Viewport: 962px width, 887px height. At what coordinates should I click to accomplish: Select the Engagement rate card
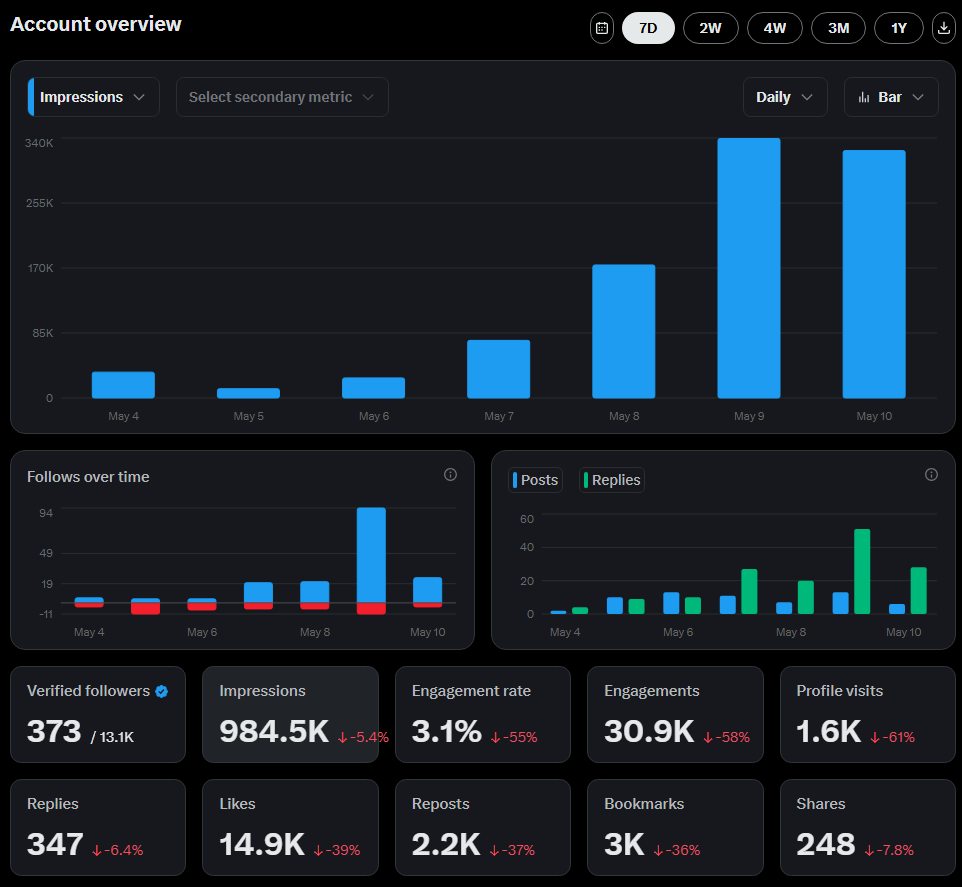483,715
